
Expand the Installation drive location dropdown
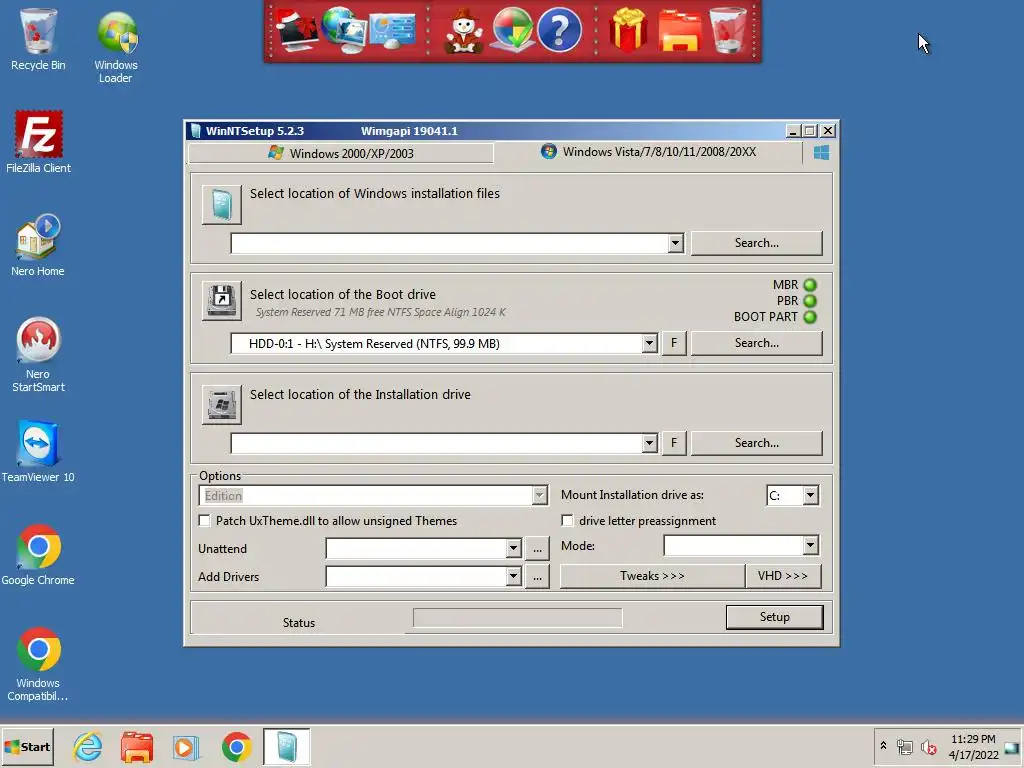648,443
